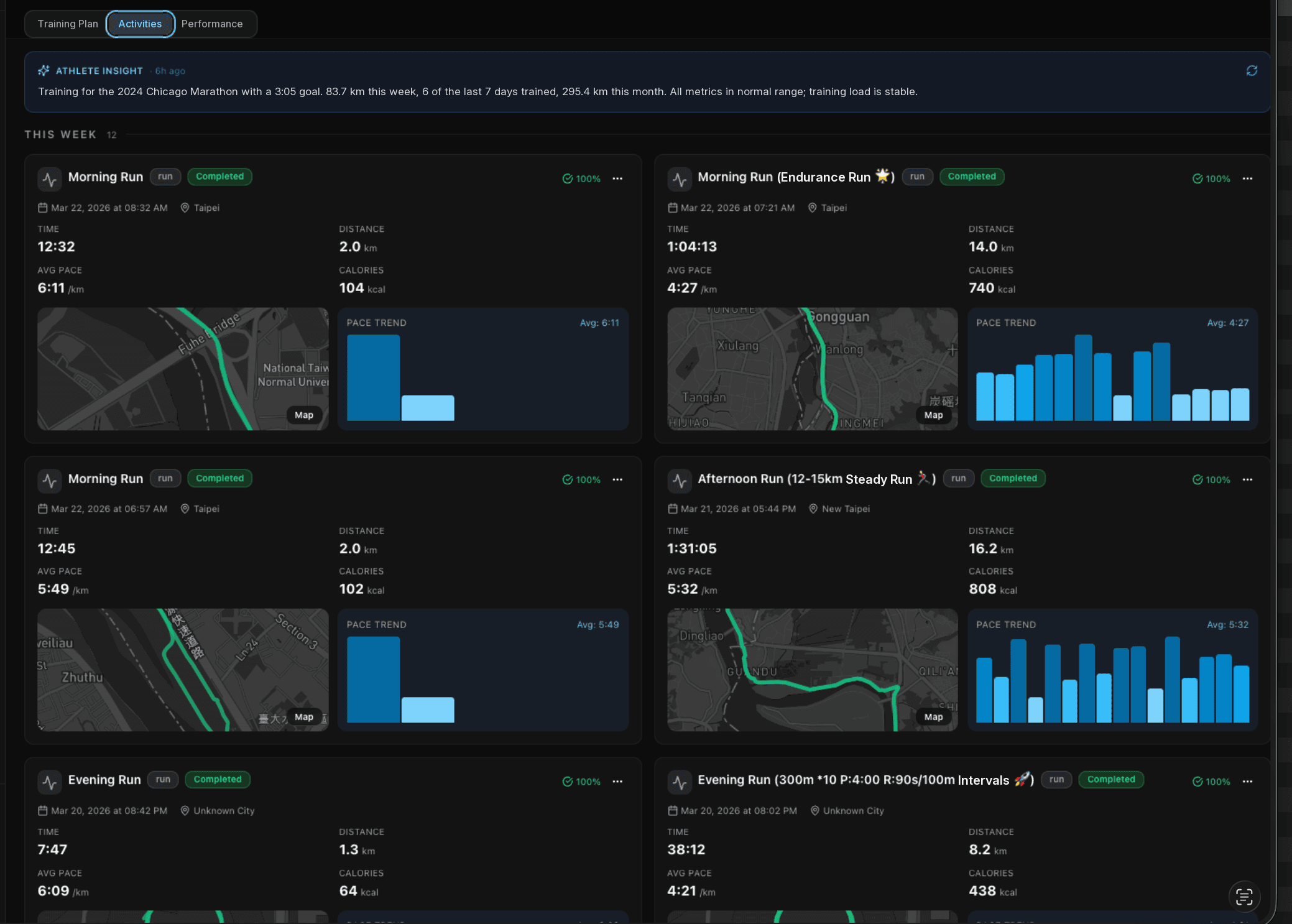Open the three-dot menu for the 06:57 AM Morning Run
The width and height of the screenshot is (1292, 924).
pyautogui.click(x=617, y=479)
